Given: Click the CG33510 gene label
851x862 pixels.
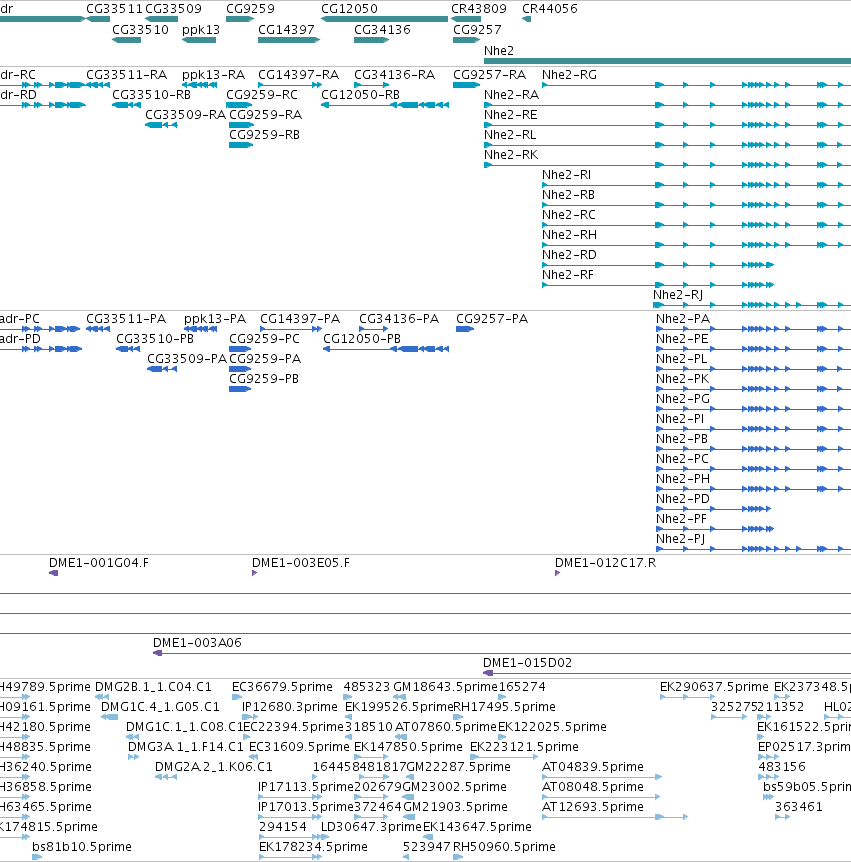Looking at the screenshot, I should click(140, 30).
